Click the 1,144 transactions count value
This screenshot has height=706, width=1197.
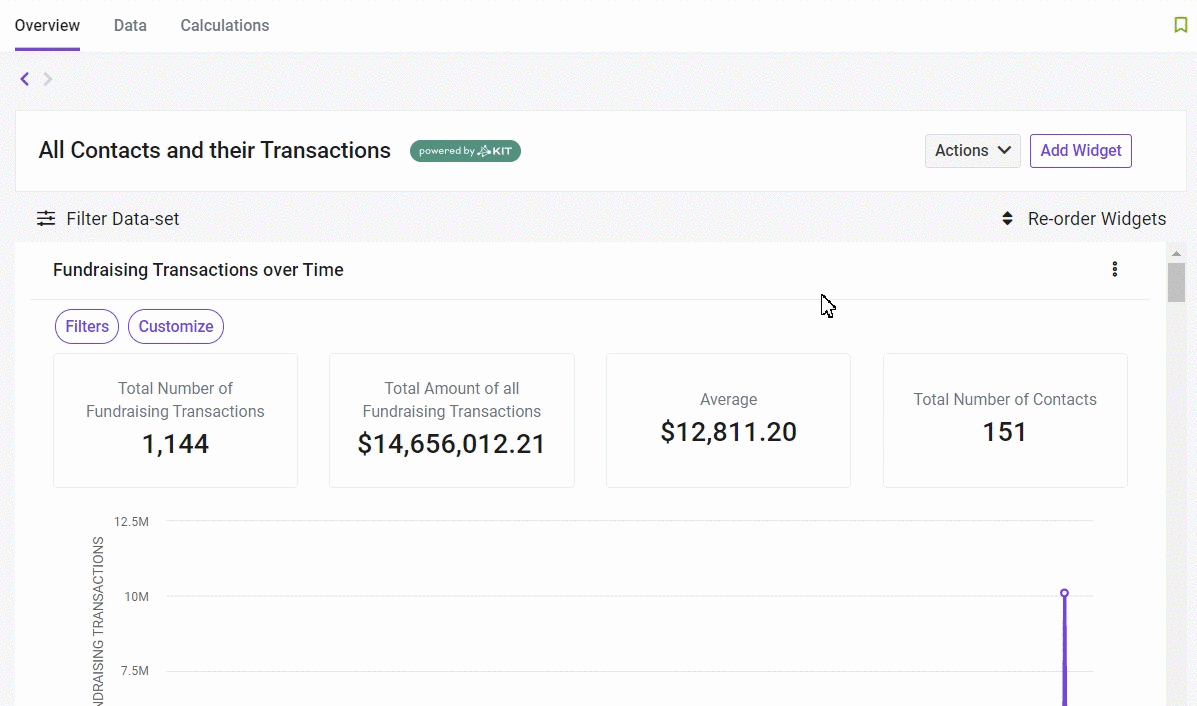(x=176, y=444)
